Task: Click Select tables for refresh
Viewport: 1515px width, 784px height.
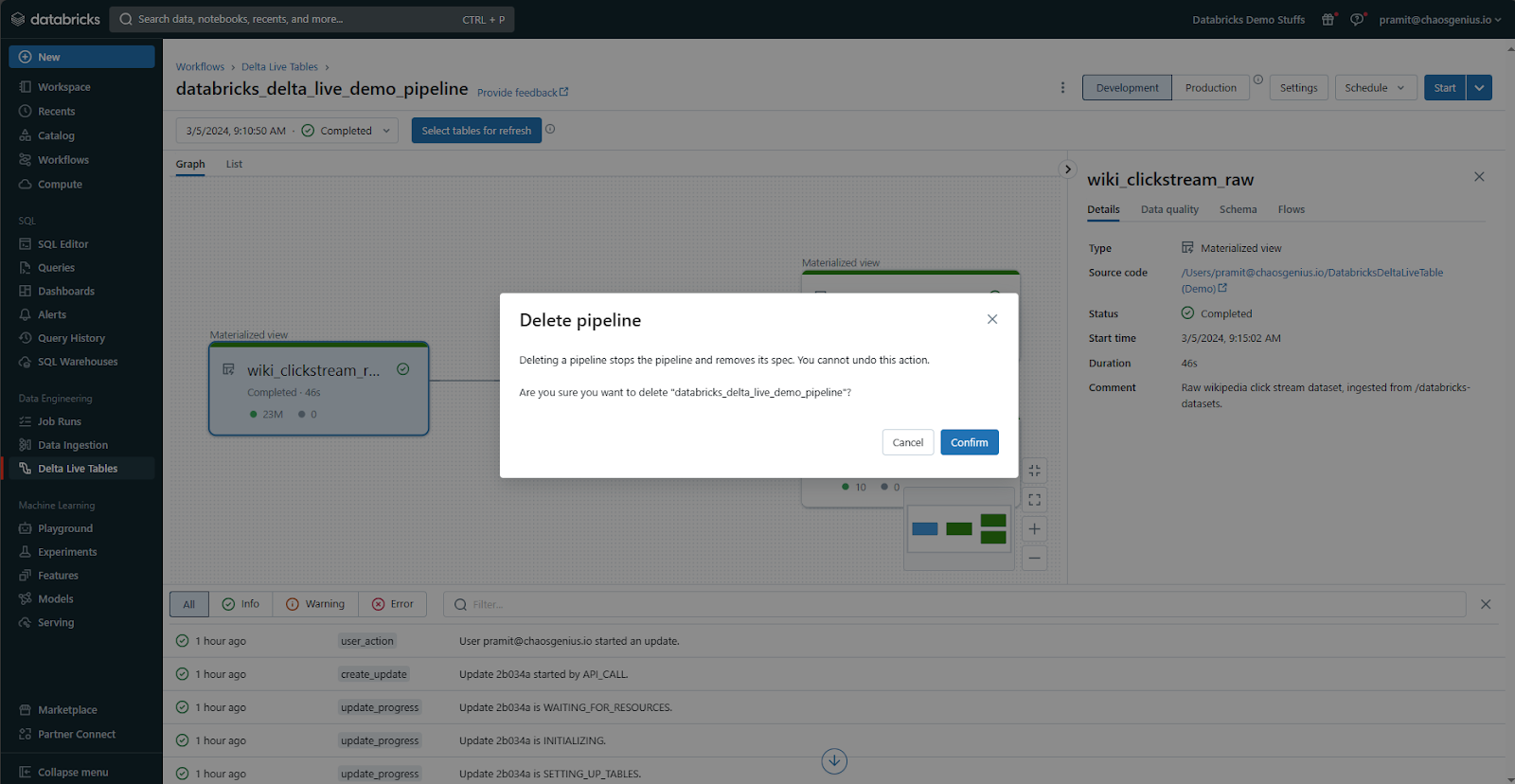Action: (476, 131)
